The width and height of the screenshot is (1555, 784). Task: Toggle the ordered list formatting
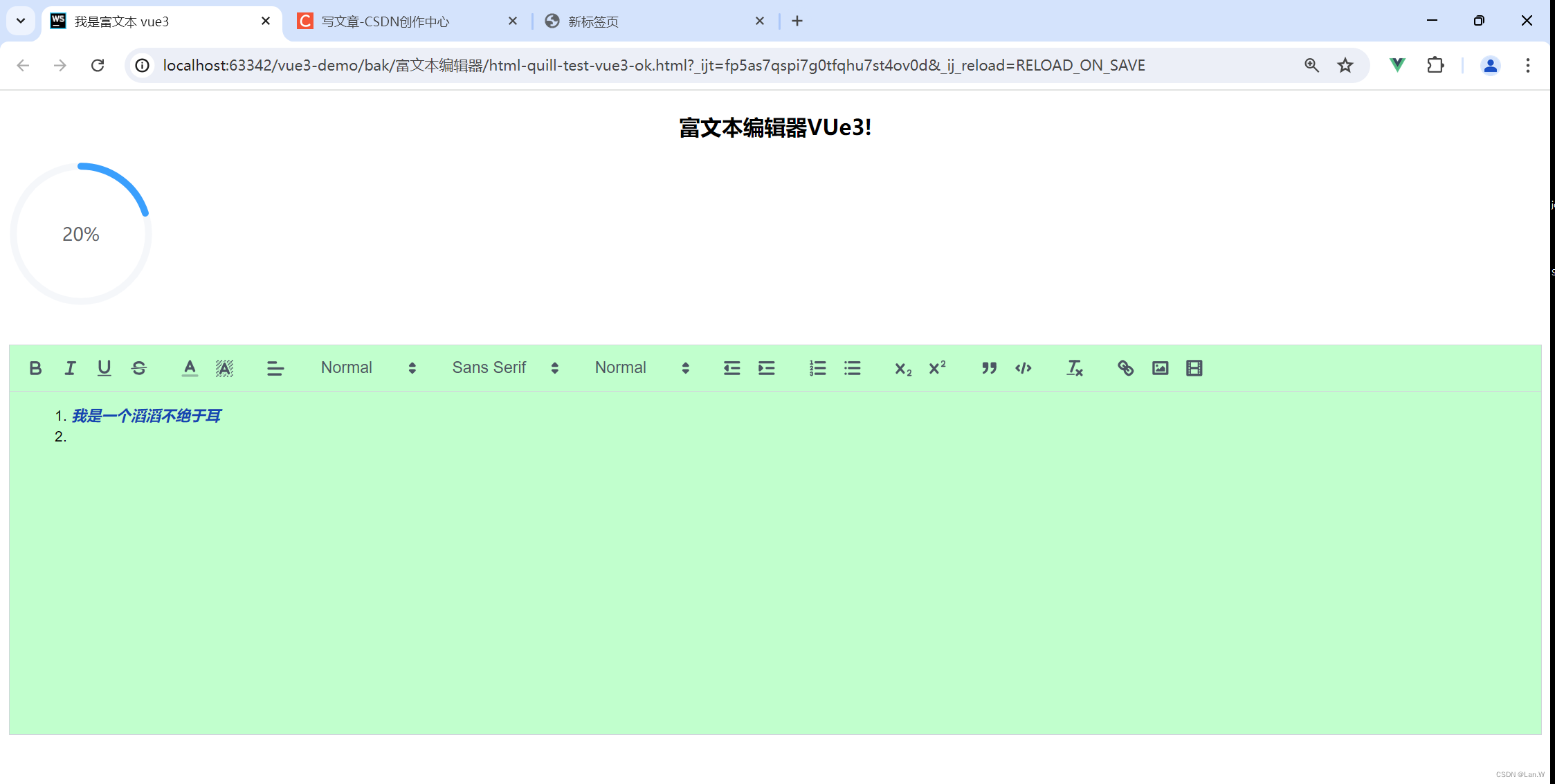pyautogui.click(x=818, y=368)
